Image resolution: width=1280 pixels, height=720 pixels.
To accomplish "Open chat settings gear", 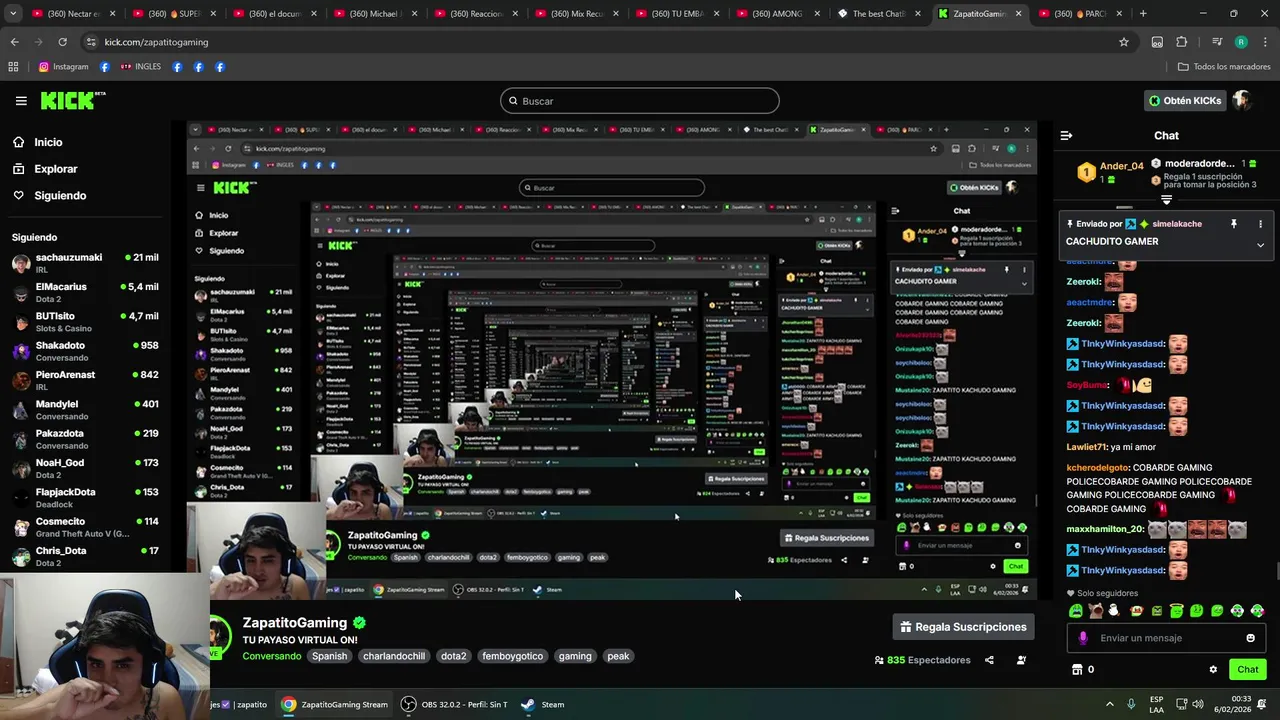I will pyautogui.click(x=1213, y=670).
